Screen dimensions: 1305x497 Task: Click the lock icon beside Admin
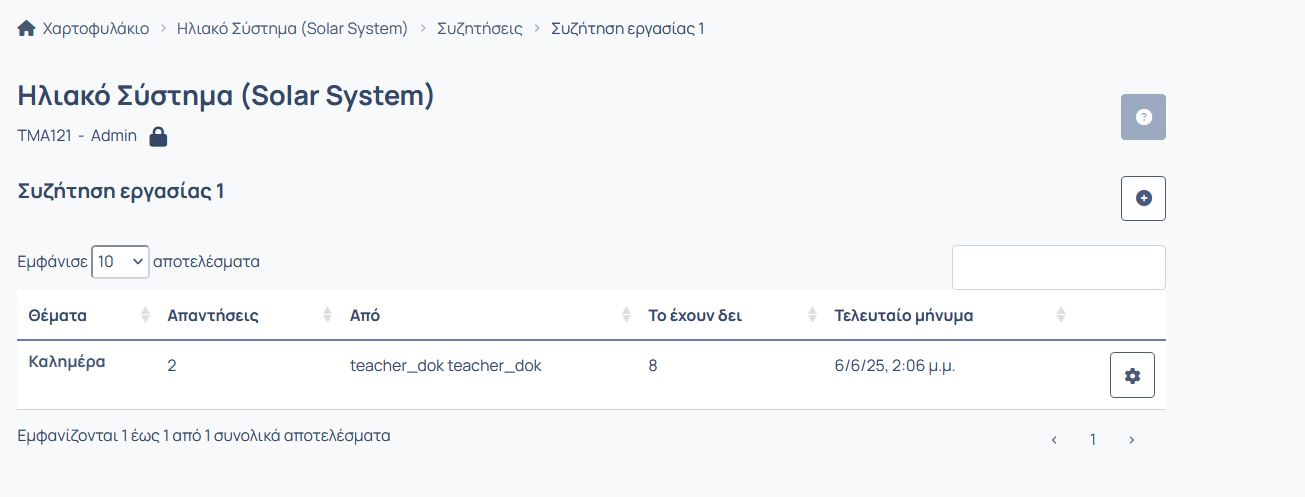(158, 137)
